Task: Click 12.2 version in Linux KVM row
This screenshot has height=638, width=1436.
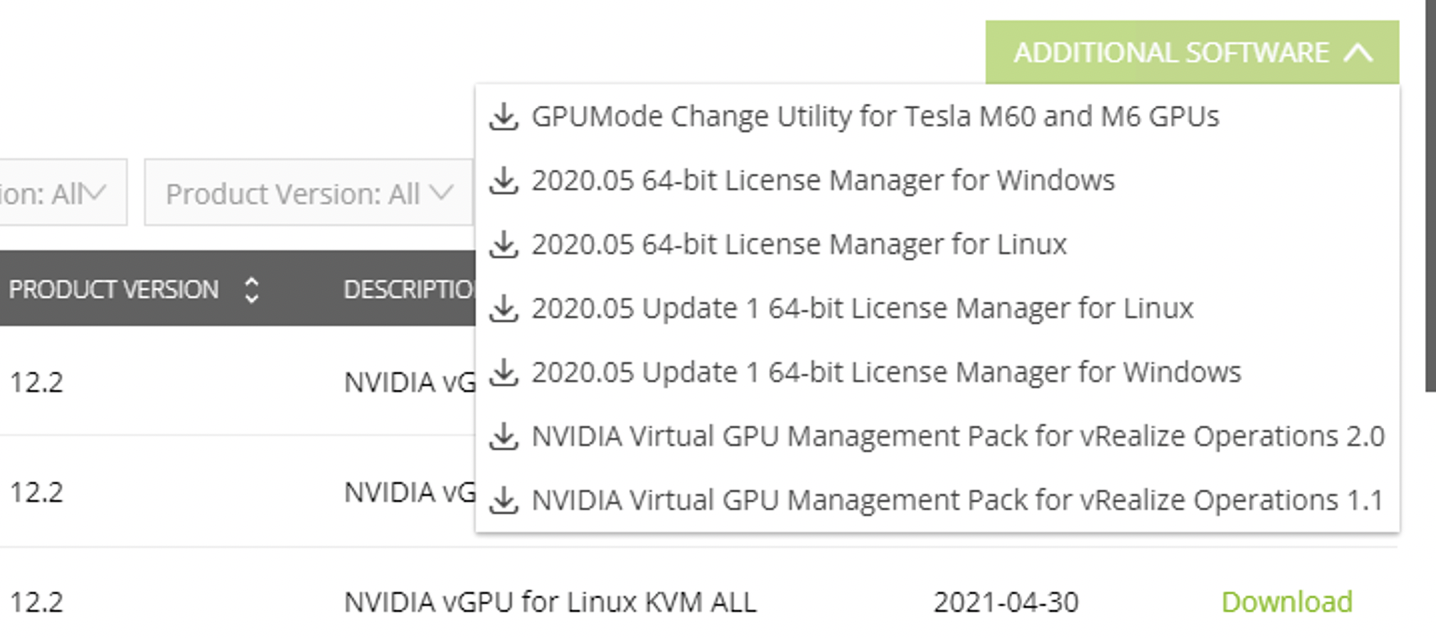Action: [x=36, y=602]
